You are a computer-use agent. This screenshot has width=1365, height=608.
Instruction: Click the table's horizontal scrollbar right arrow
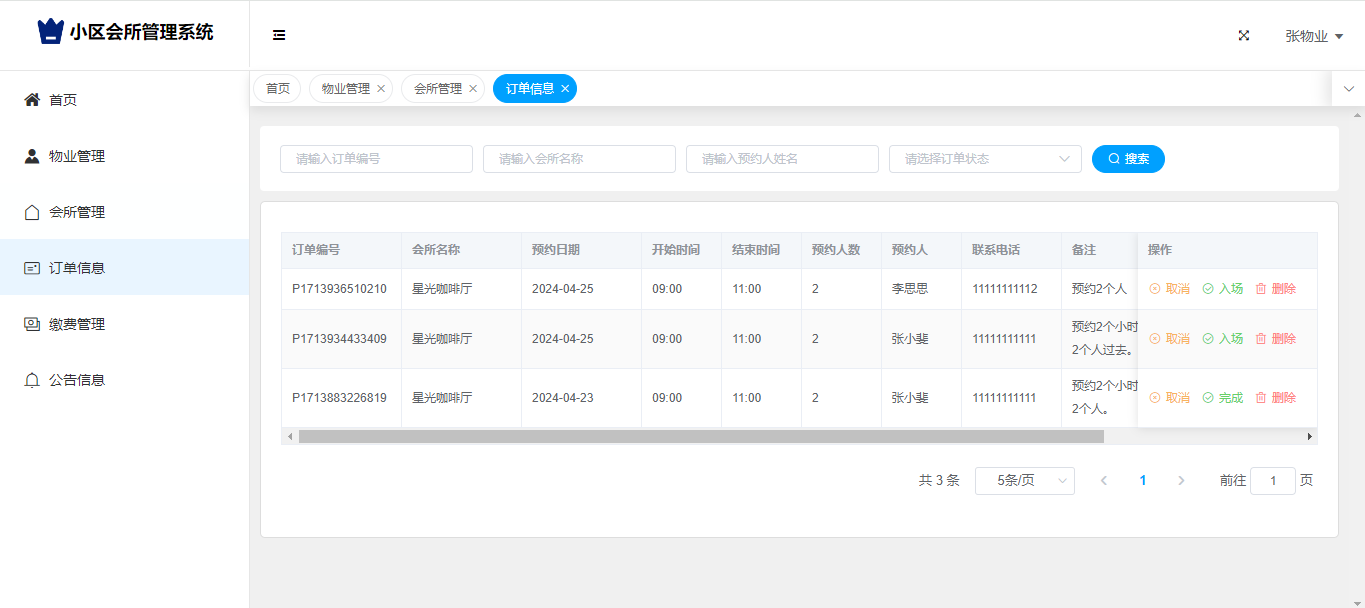pyautogui.click(x=1309, y=437)
